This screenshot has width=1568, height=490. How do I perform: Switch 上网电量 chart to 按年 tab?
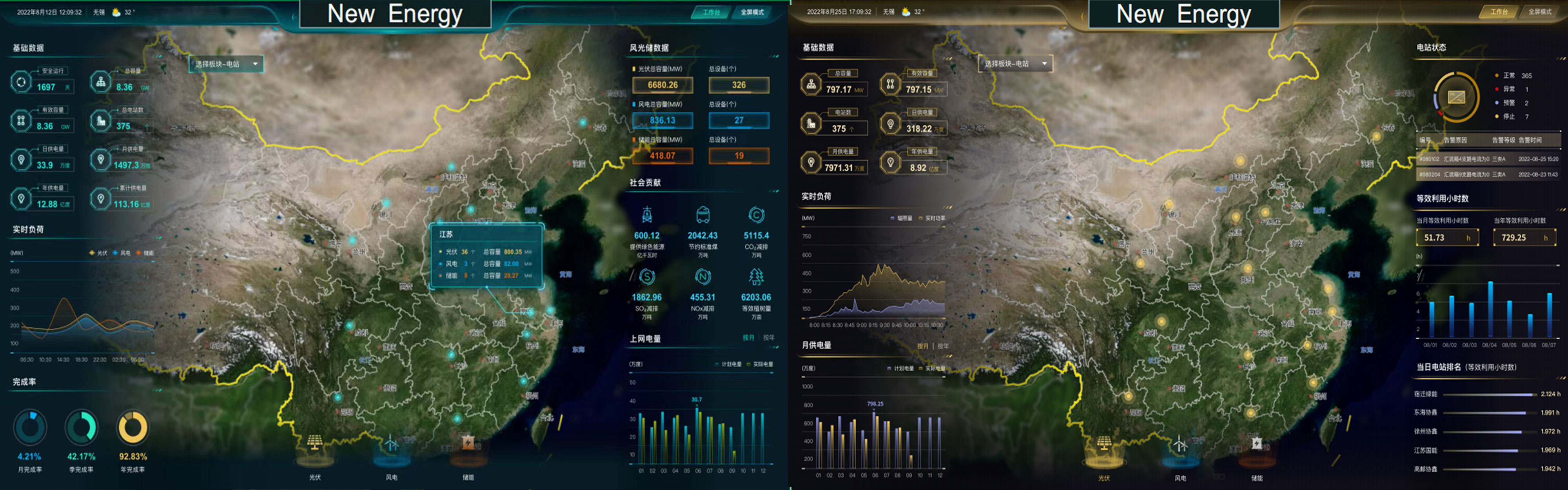pyautogui.click(x=769, y=337)
